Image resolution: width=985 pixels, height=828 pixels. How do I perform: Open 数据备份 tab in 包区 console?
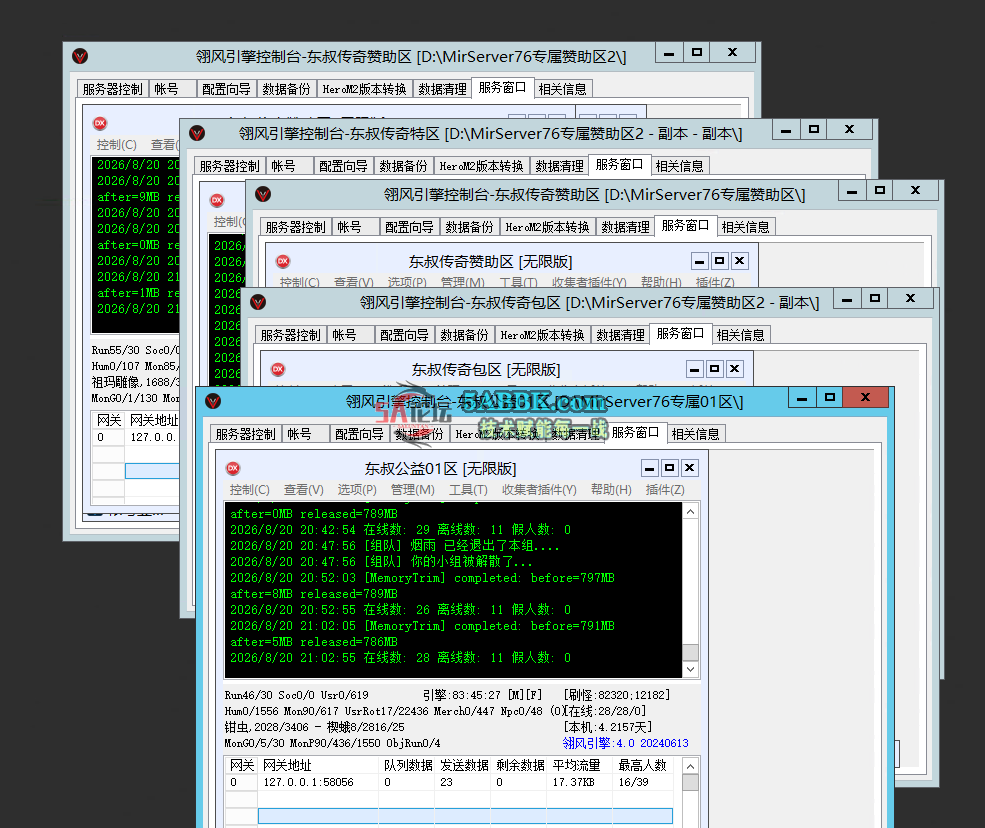tap(464, 335)
